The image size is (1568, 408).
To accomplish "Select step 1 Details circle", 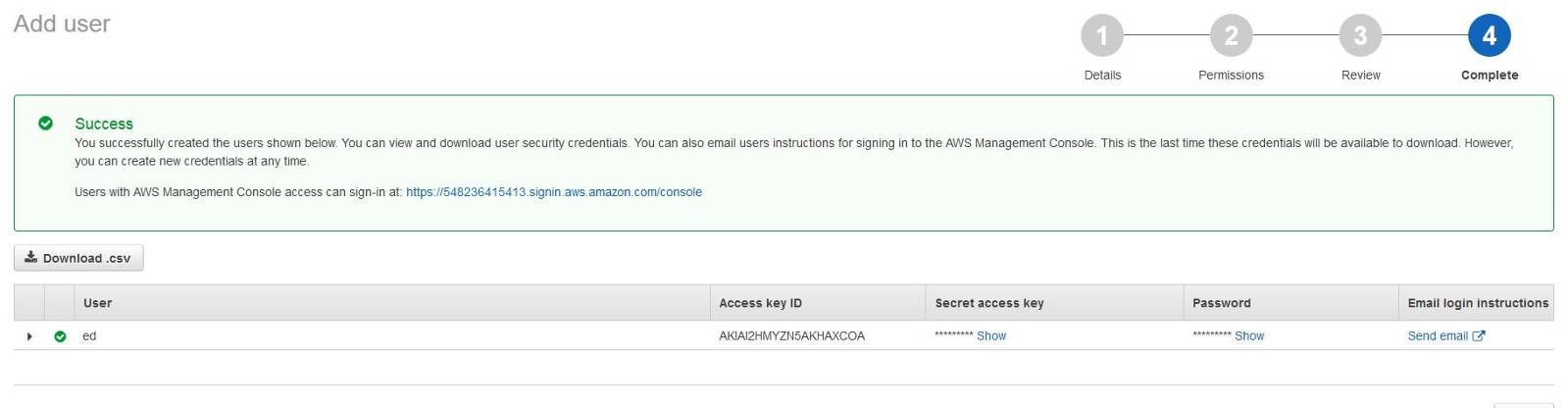I will (1102, 36).
